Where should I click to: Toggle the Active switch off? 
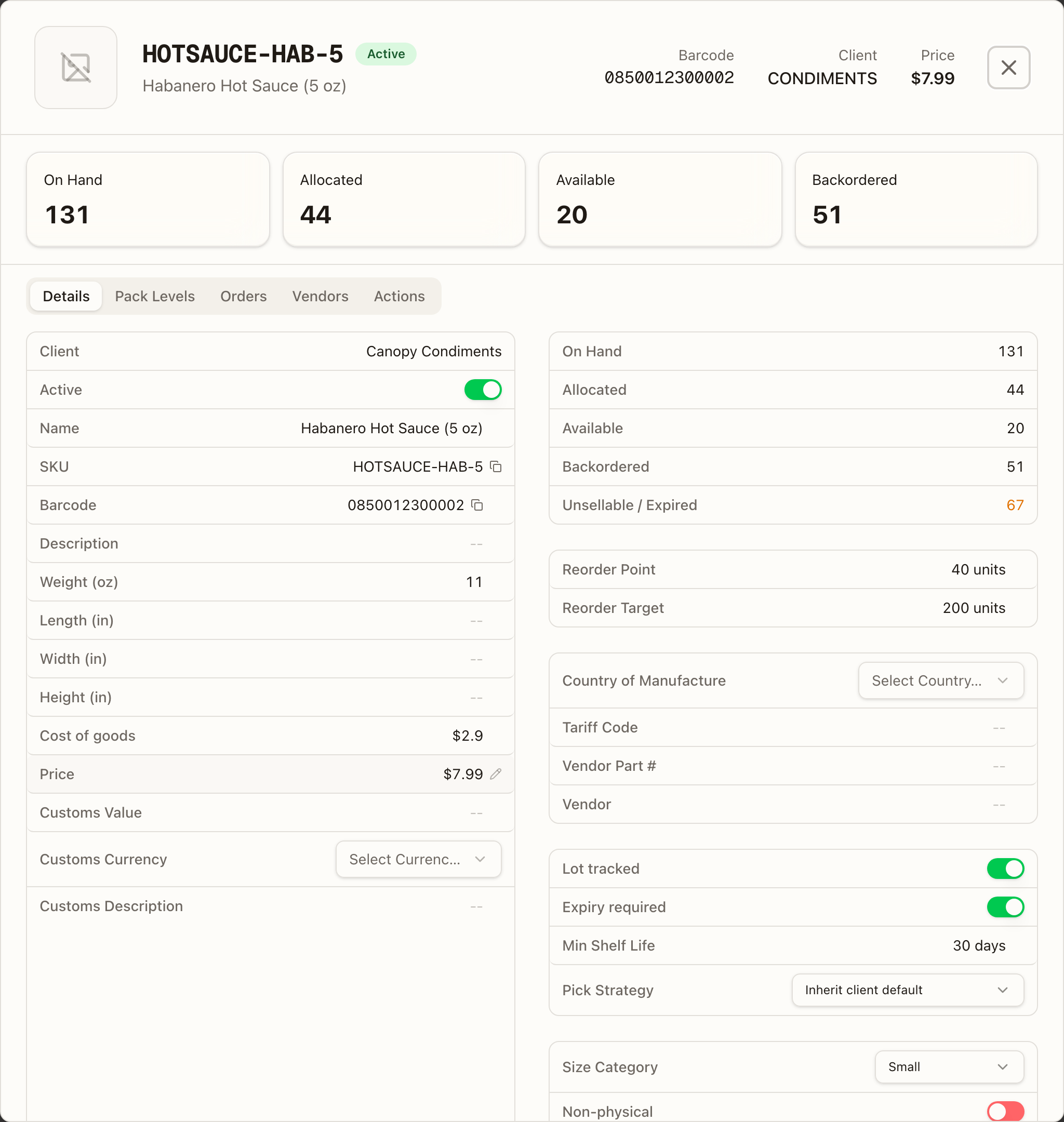click(483, 390)
